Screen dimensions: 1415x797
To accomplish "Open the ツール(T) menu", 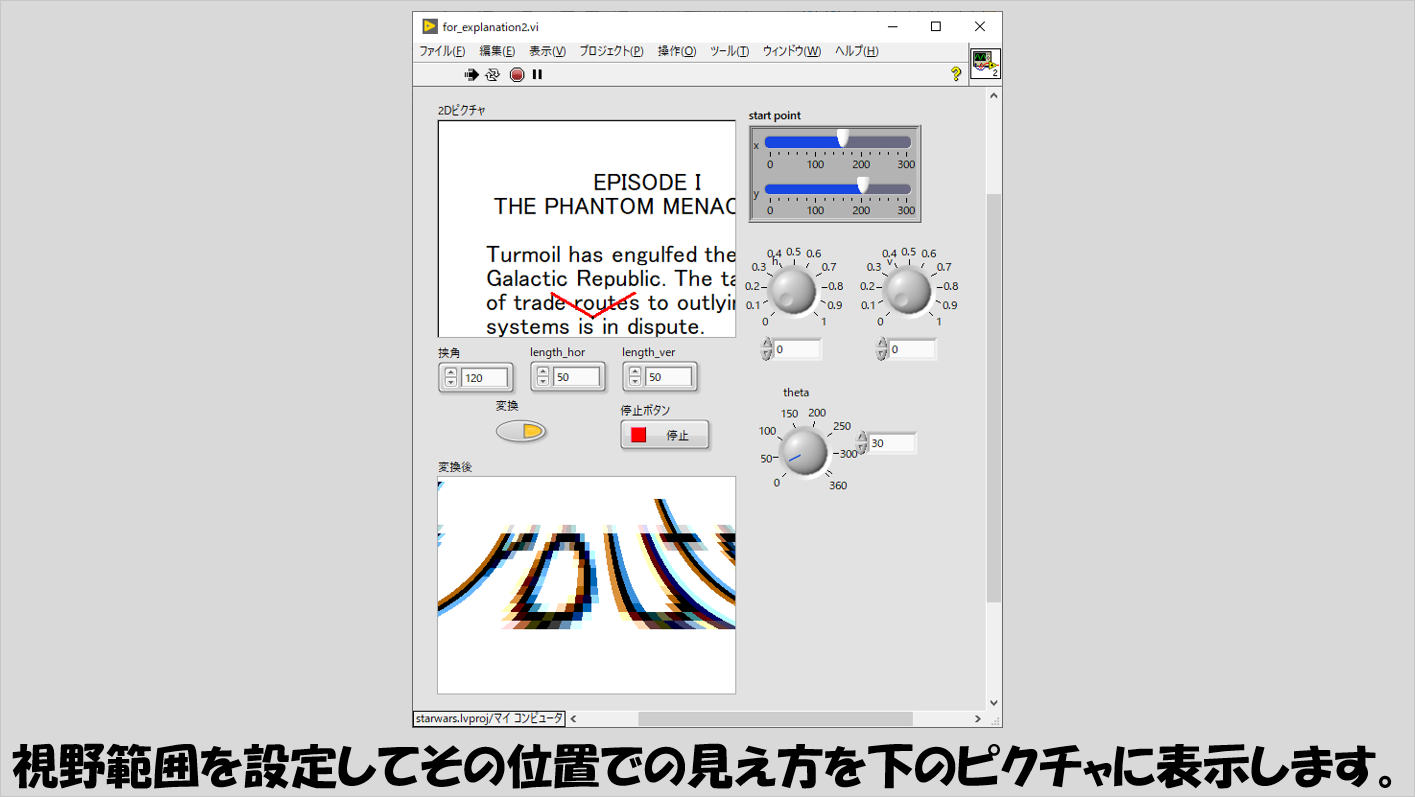I will tap(729, 51).
